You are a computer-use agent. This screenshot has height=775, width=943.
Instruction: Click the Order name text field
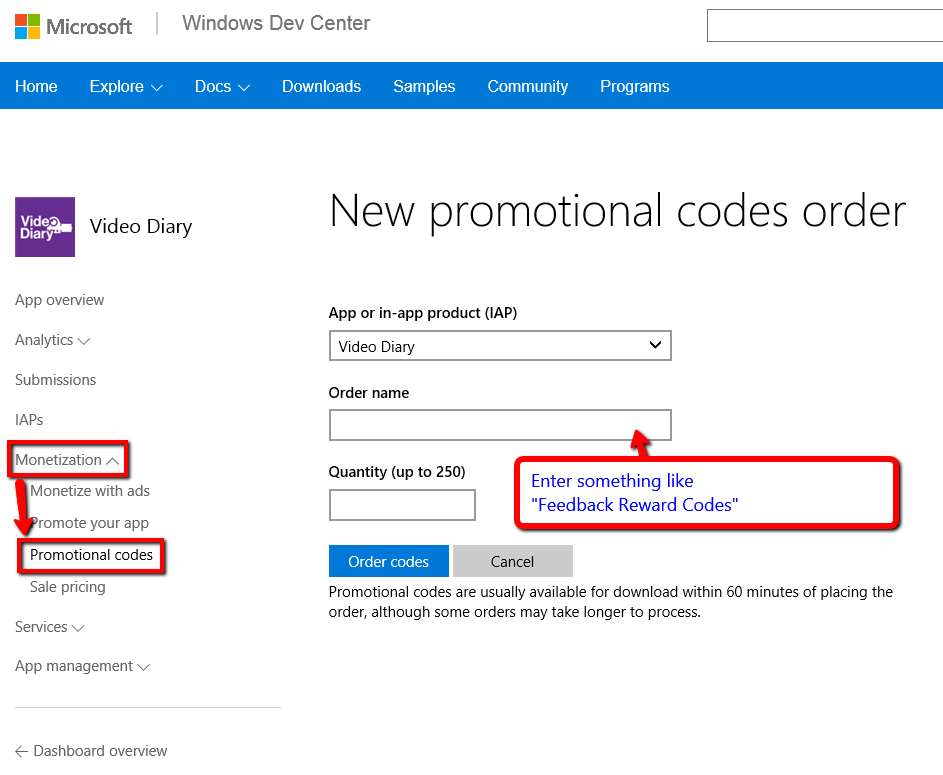499,425
